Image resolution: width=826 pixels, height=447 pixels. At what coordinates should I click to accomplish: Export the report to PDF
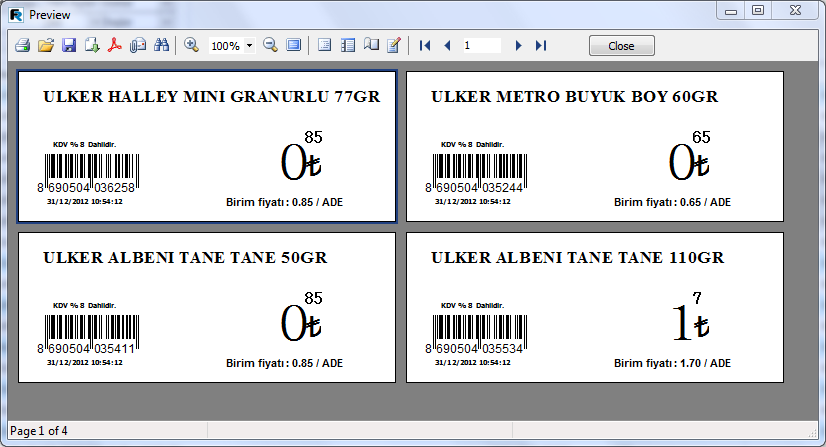click(x=115, y=45)
